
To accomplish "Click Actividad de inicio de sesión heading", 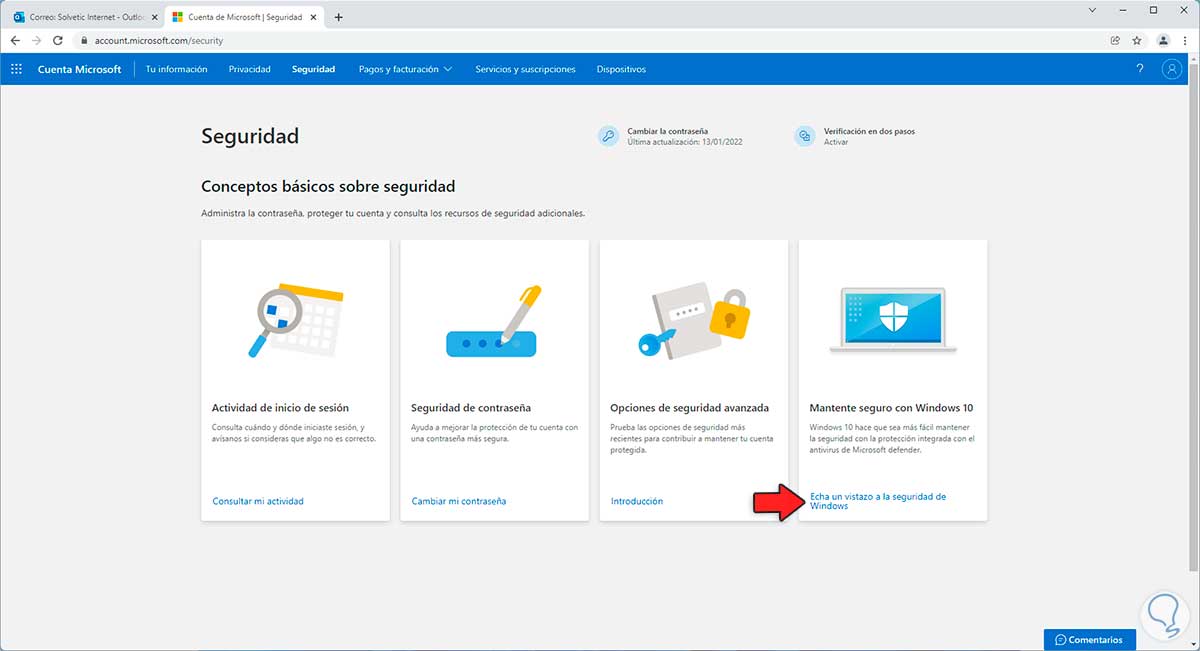I will pyautogui.click(x=280, y=408).
